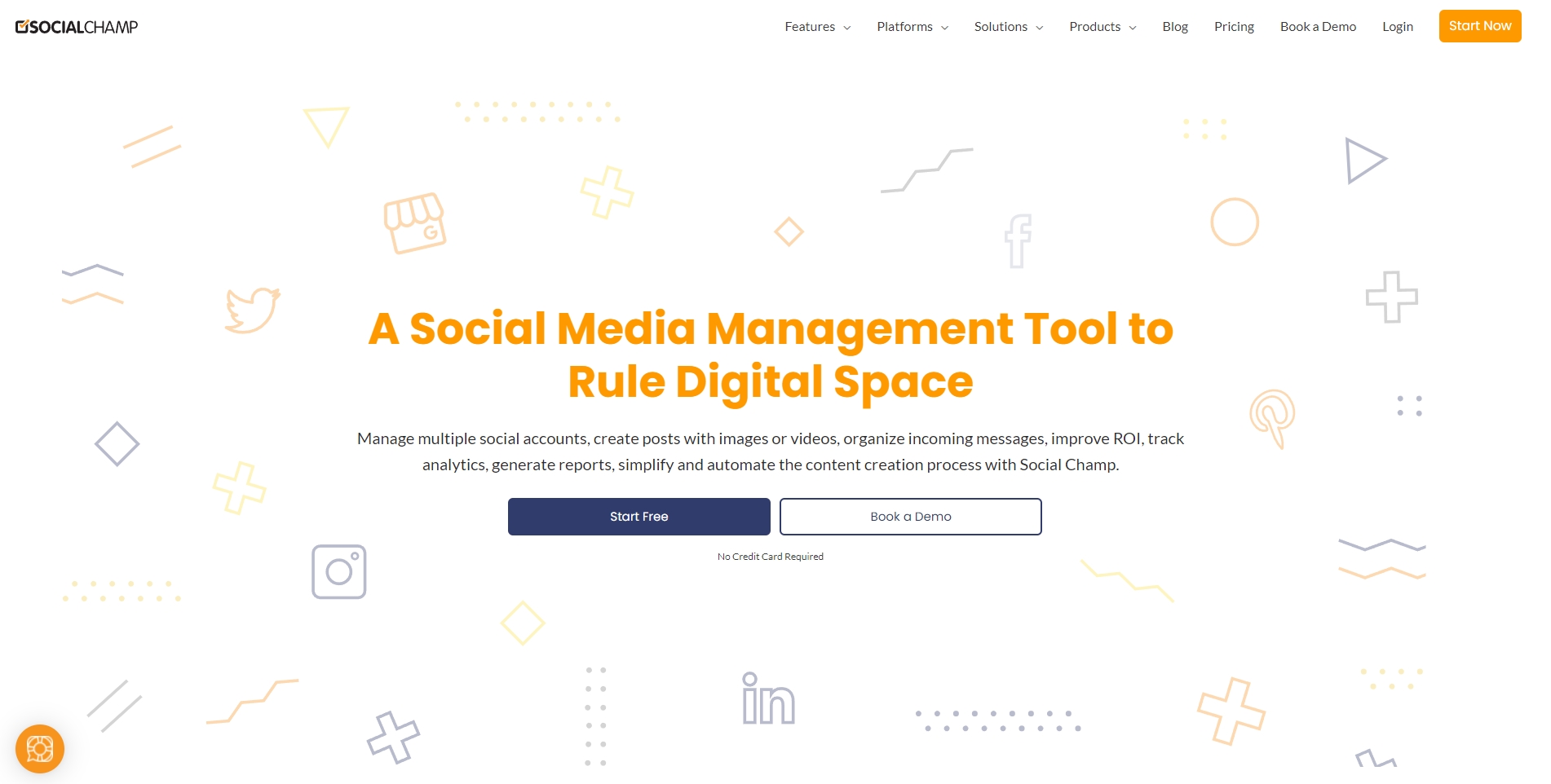The image size is (1551, 784).
Task: Expand the Features dropdown chevron
Action: point(846,28)
